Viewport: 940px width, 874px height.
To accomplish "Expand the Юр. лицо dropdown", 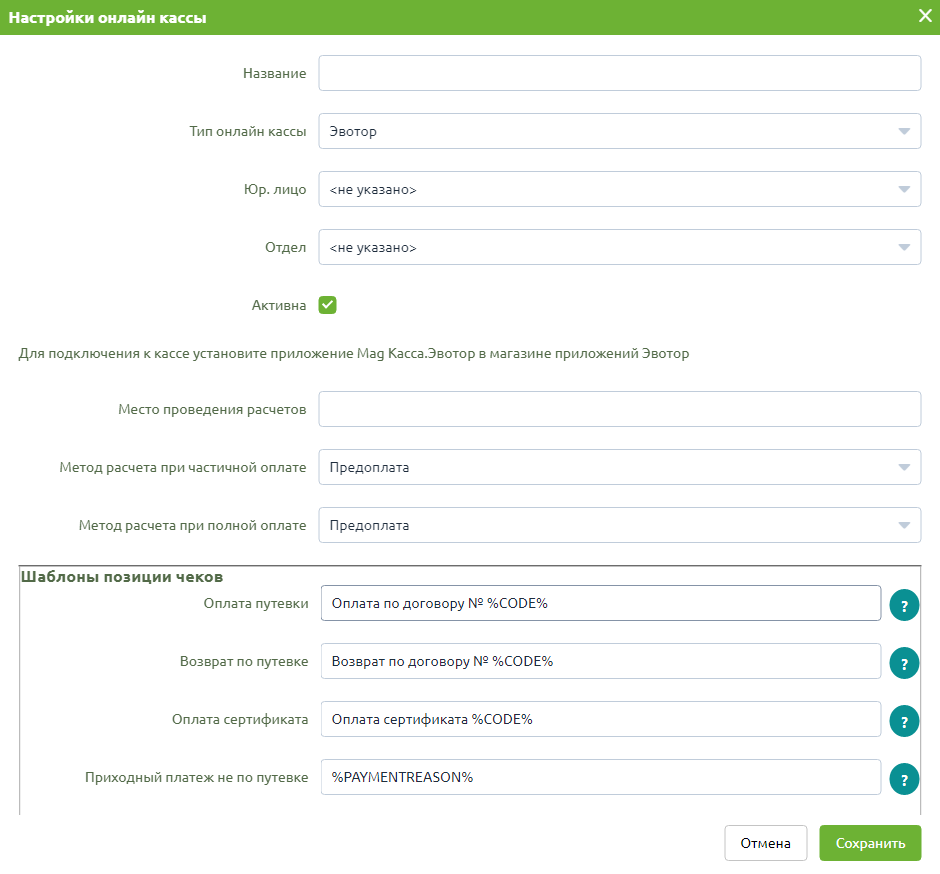I will (619, 189).
